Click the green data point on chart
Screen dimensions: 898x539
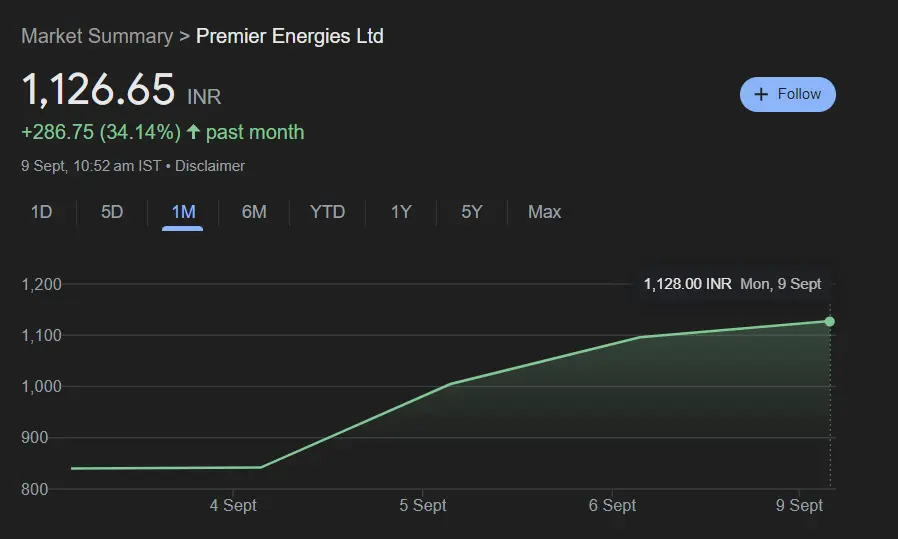pos(829,321)
